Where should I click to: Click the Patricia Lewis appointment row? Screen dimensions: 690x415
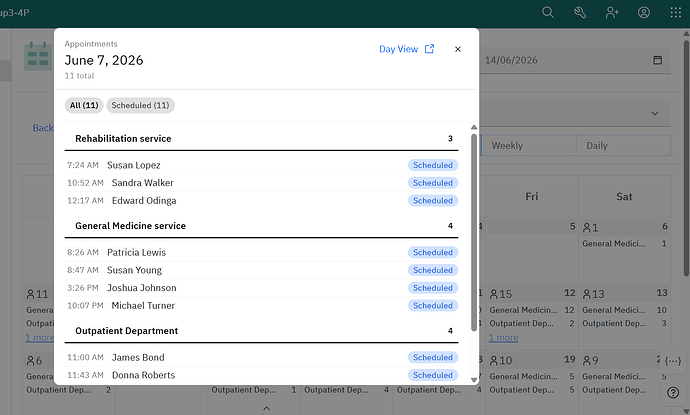262,252
